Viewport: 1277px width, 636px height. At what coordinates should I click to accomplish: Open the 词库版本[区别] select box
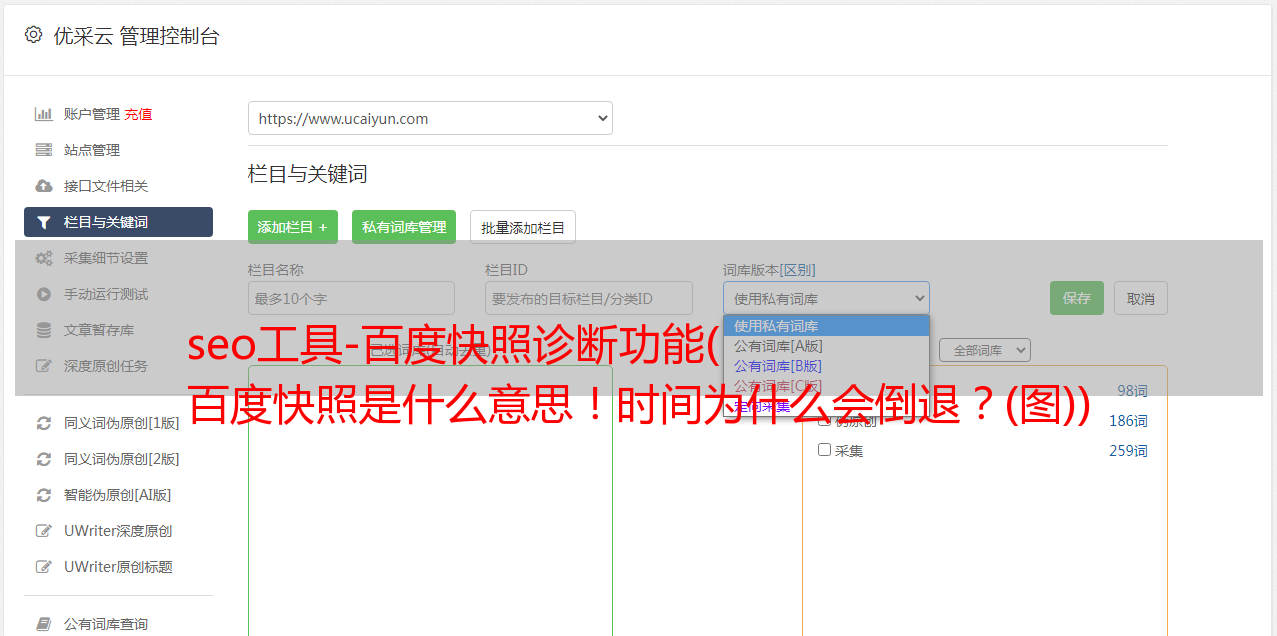pyautogui.click(x=826, y=298)
